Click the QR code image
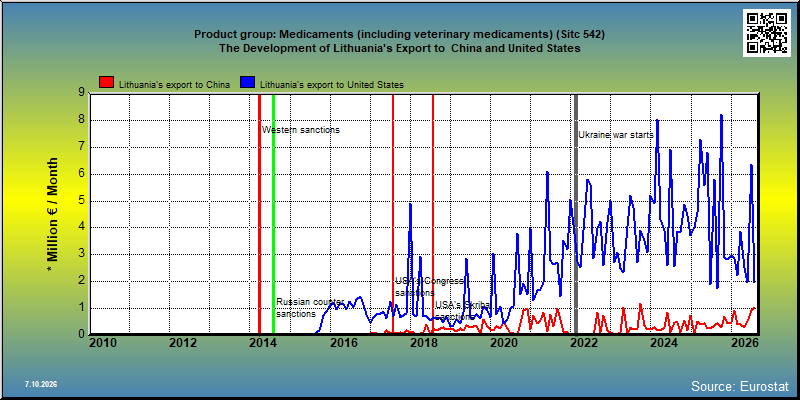The width and height of the screenshot is (800, 400). pyautogui.click(x=769, y=33)
